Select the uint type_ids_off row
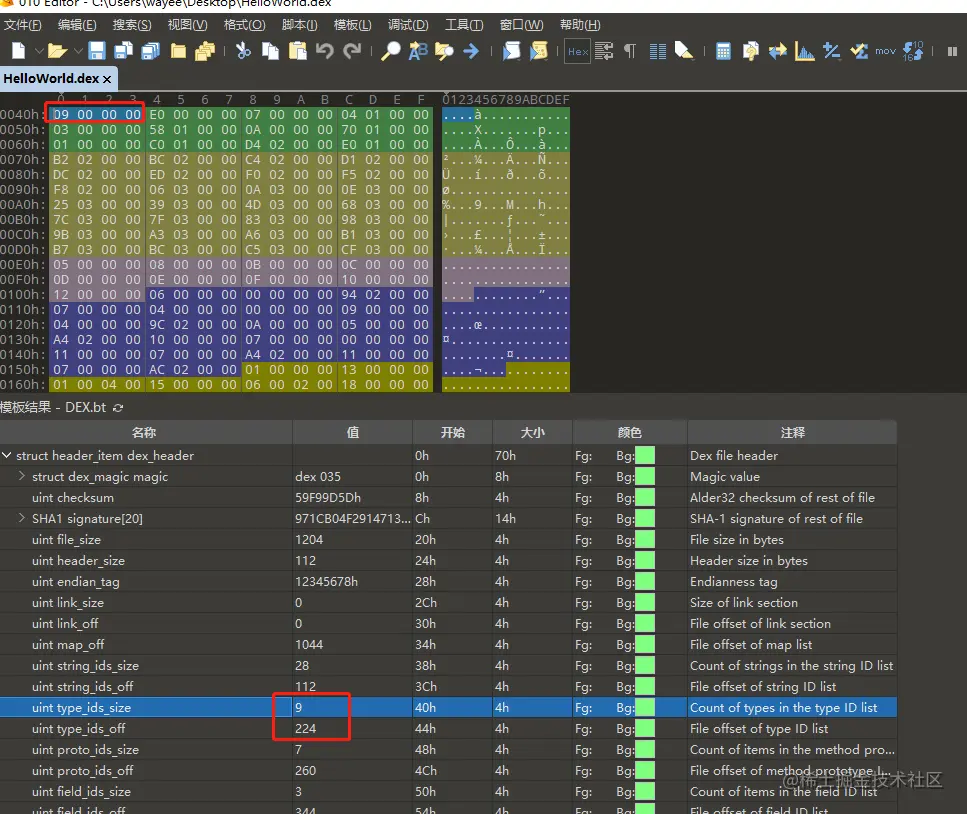 448,728
